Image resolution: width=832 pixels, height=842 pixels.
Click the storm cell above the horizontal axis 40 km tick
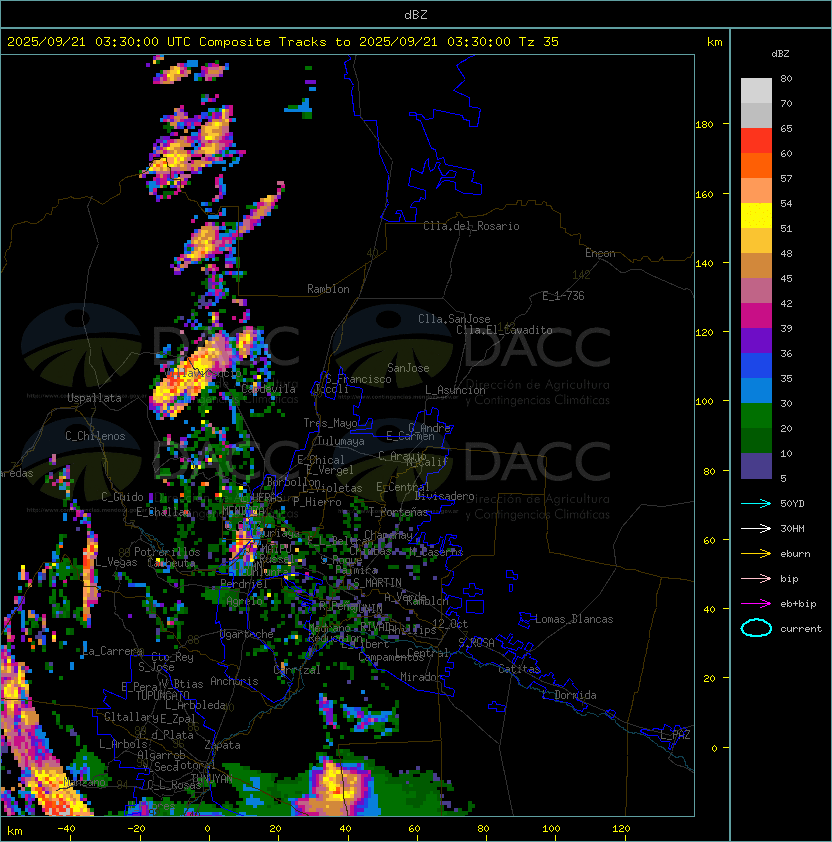pyautogui.click(x=337, y=786)
